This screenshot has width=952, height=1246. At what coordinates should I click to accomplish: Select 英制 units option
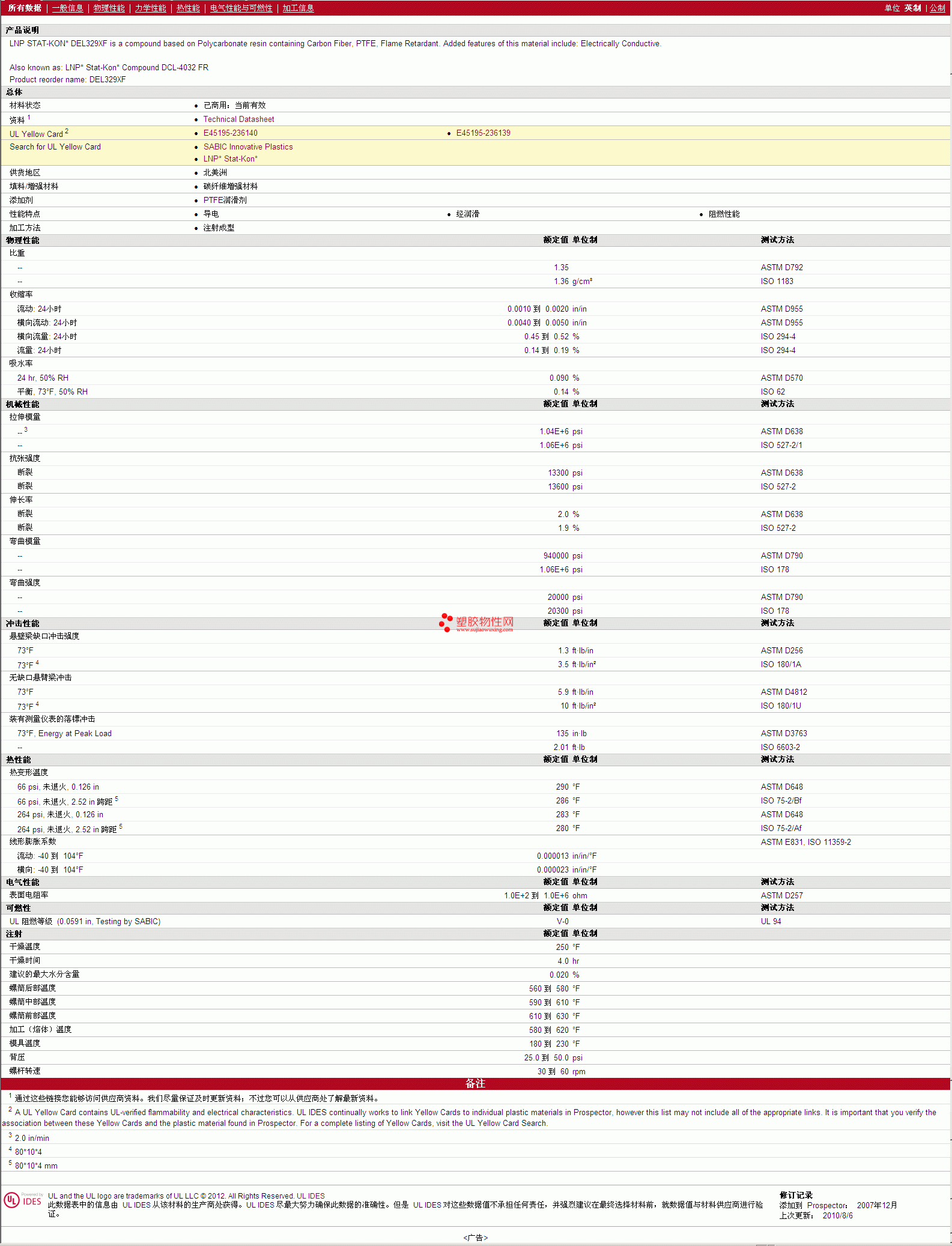pyautogui.click(x=912, y=8)
